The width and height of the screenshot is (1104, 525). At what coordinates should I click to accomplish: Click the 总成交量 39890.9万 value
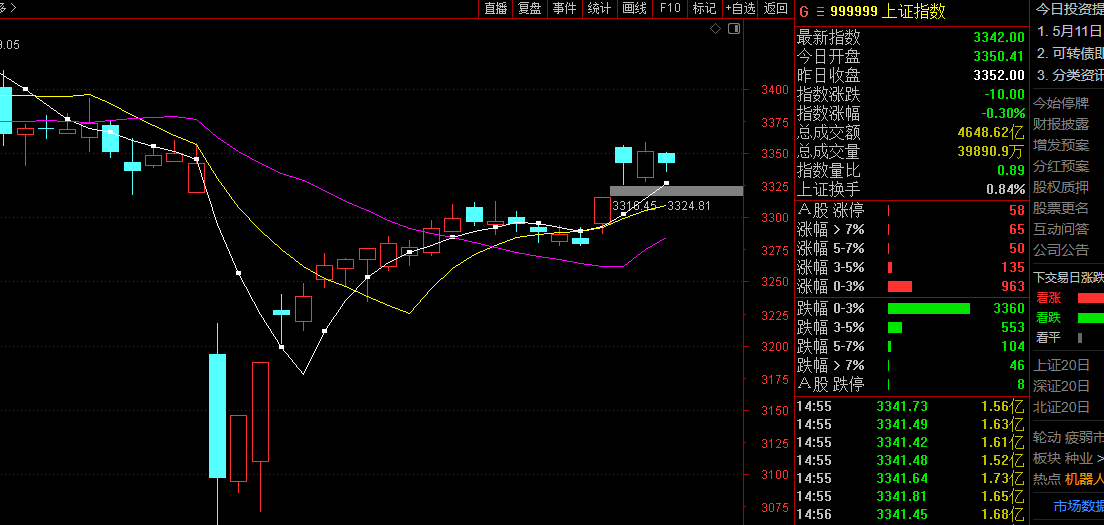coord(991,151)
